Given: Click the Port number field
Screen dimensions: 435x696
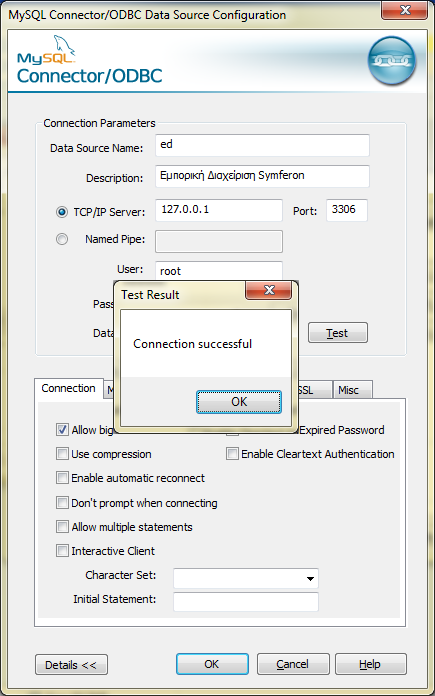Looking at the screenshot, I should 347,210.
